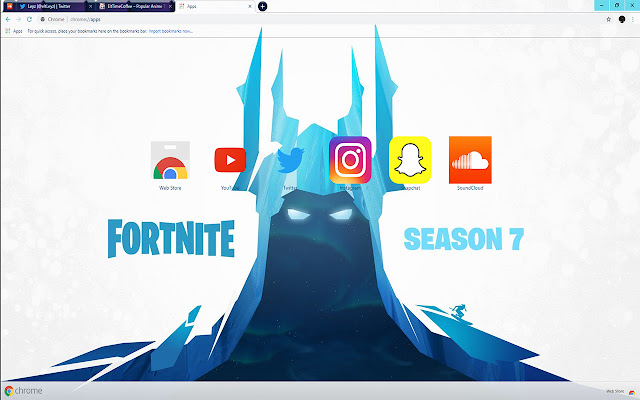Select the Apps tab
The width and height of the screenshot is (640, 400).
[x=215, y=6]
